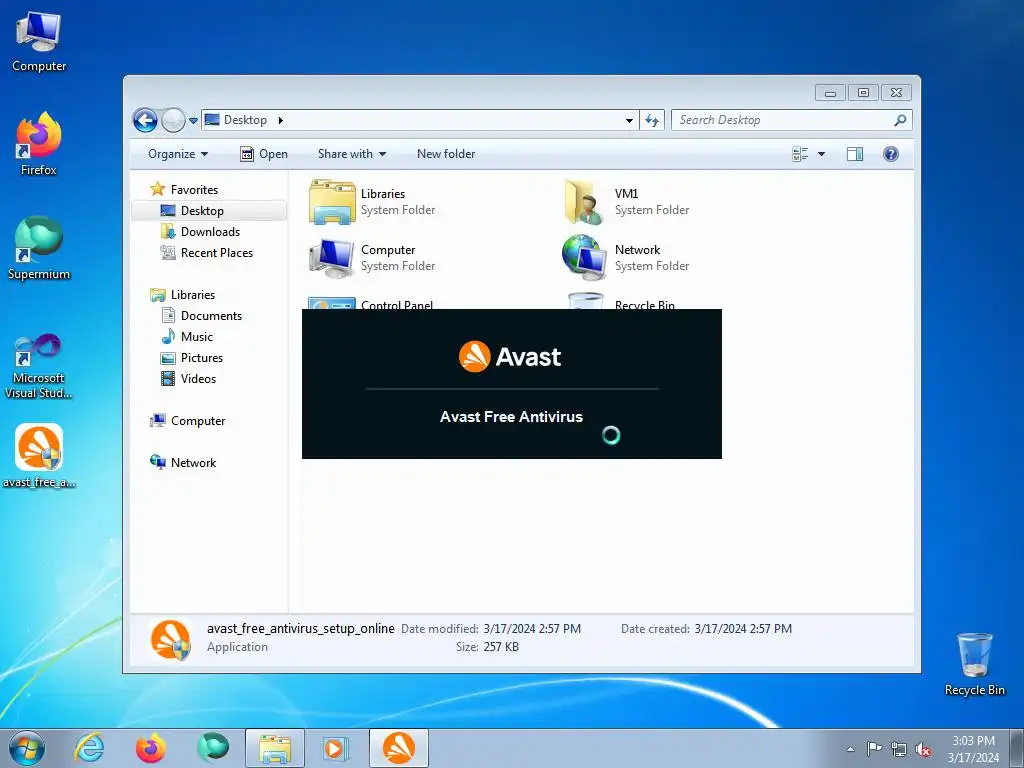Switch to Windows Explorer taskbar button
Image resolution: width=1024 pixels, height=768 pixels.
click(x=275, y=748)
